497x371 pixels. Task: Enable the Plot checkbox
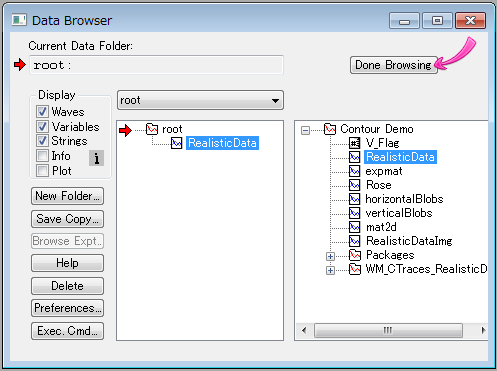(42, 171)
